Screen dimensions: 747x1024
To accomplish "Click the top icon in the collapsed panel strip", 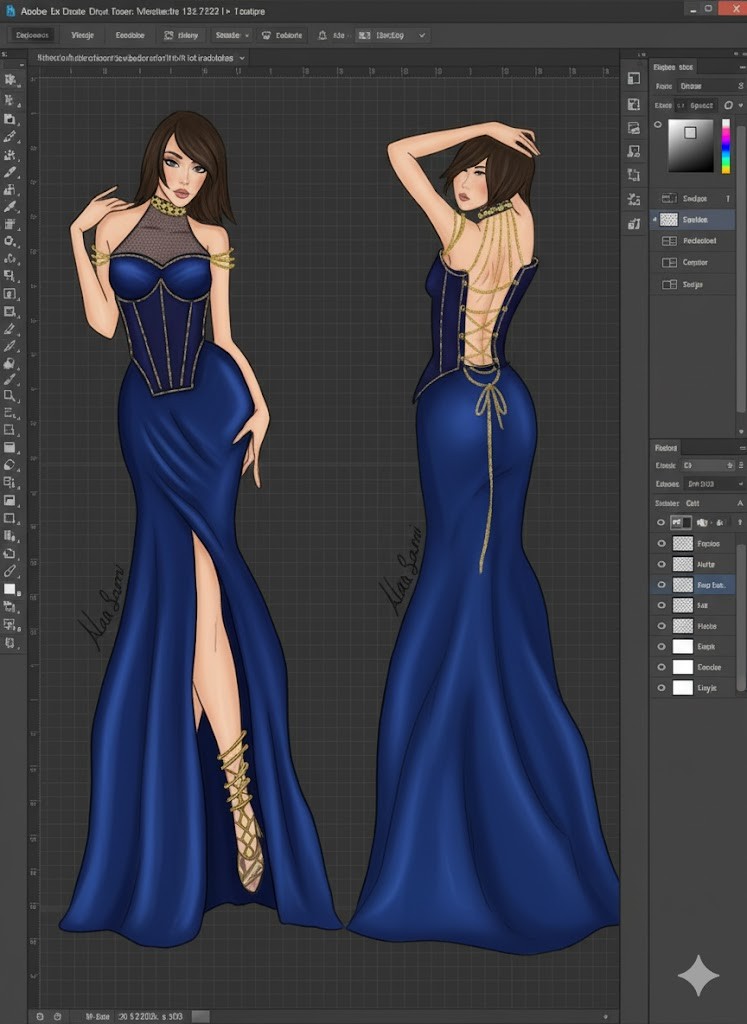I will [633, 79].
